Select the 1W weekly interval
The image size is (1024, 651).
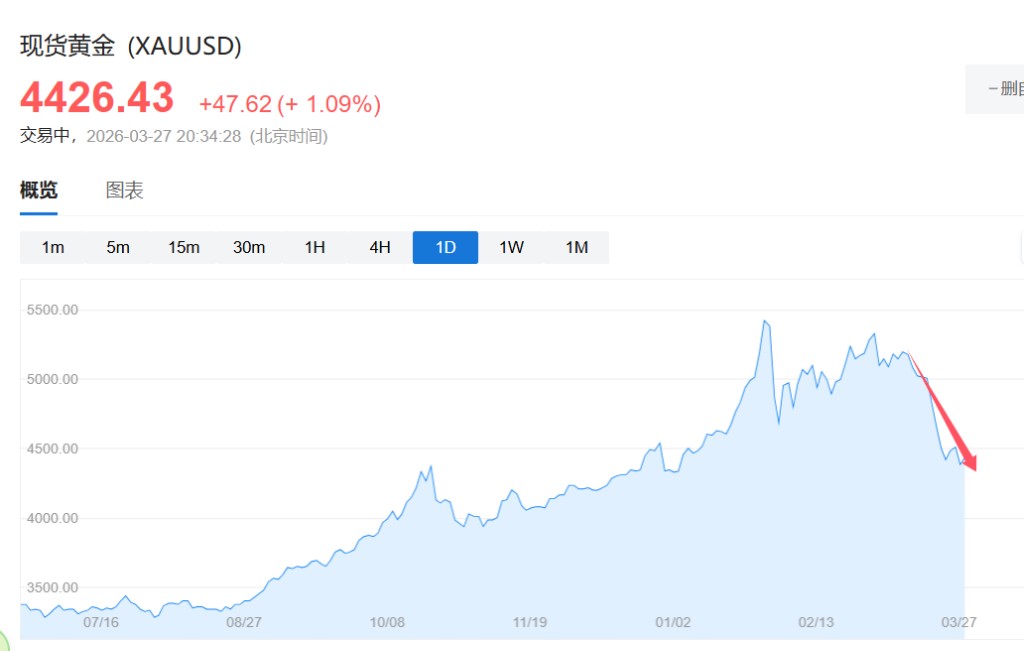coord(511,247)
